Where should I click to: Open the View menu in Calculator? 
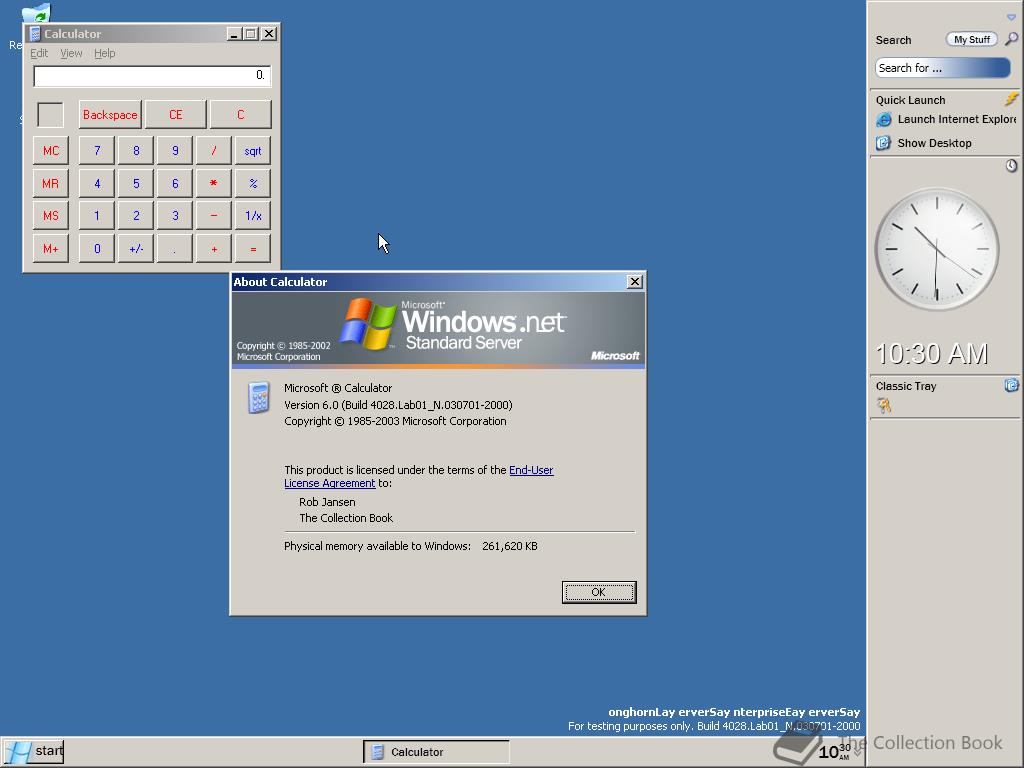[71, 54]
